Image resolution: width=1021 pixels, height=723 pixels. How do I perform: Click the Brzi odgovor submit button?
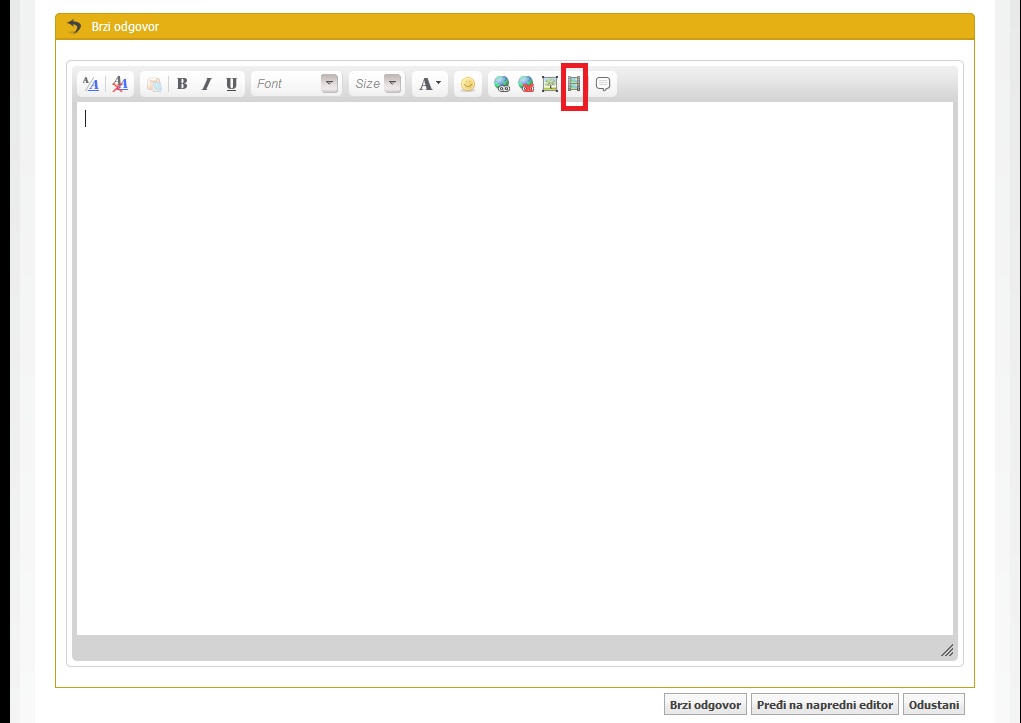coord(705,705)
